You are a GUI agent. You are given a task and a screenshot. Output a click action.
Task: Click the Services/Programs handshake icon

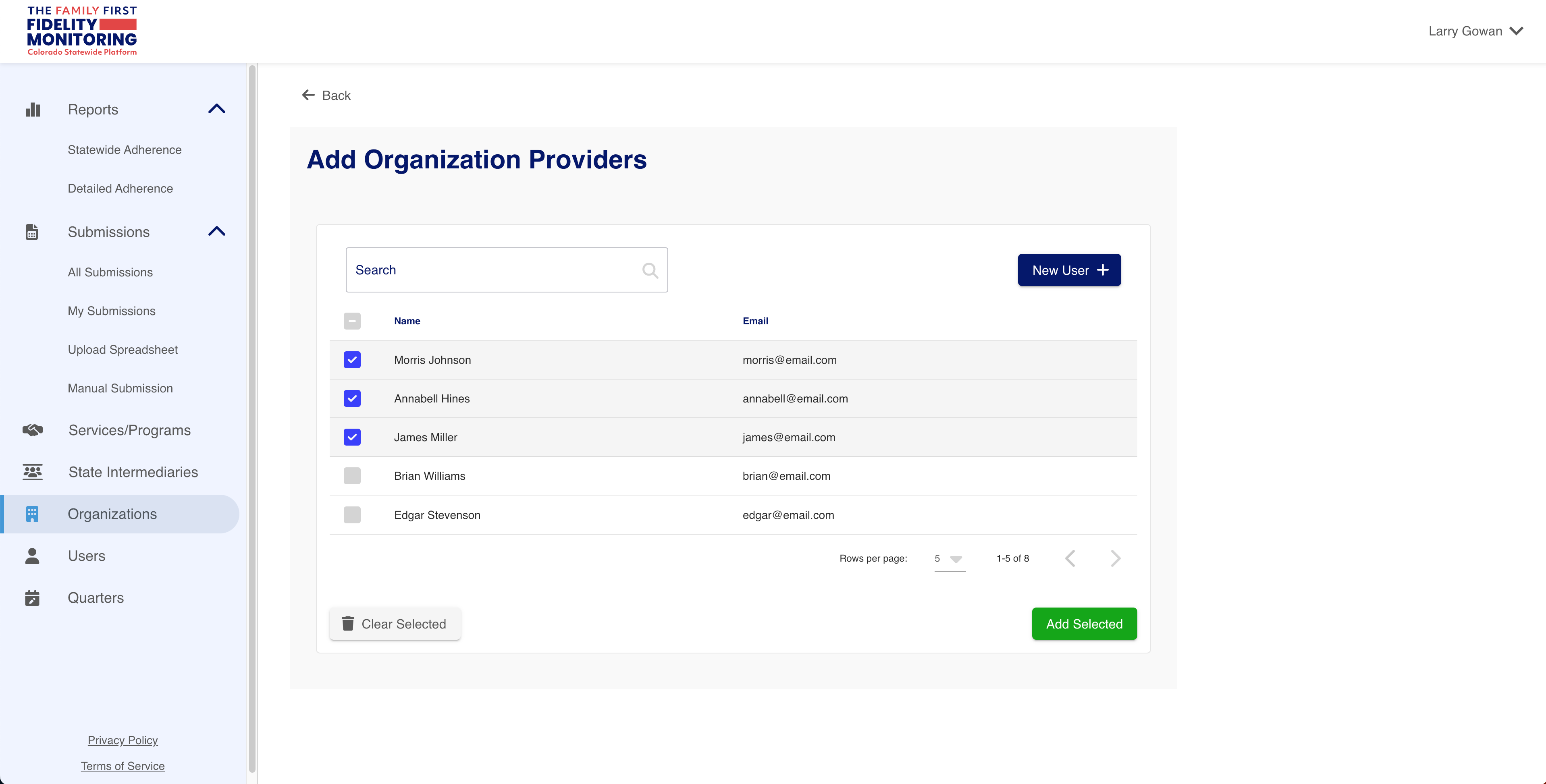click(x=32, y=429)
